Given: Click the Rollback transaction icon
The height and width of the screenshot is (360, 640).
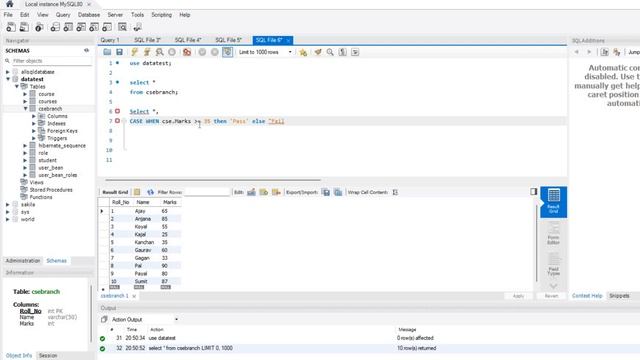Looking at the screenshot, I should click(x=215, y=52).
